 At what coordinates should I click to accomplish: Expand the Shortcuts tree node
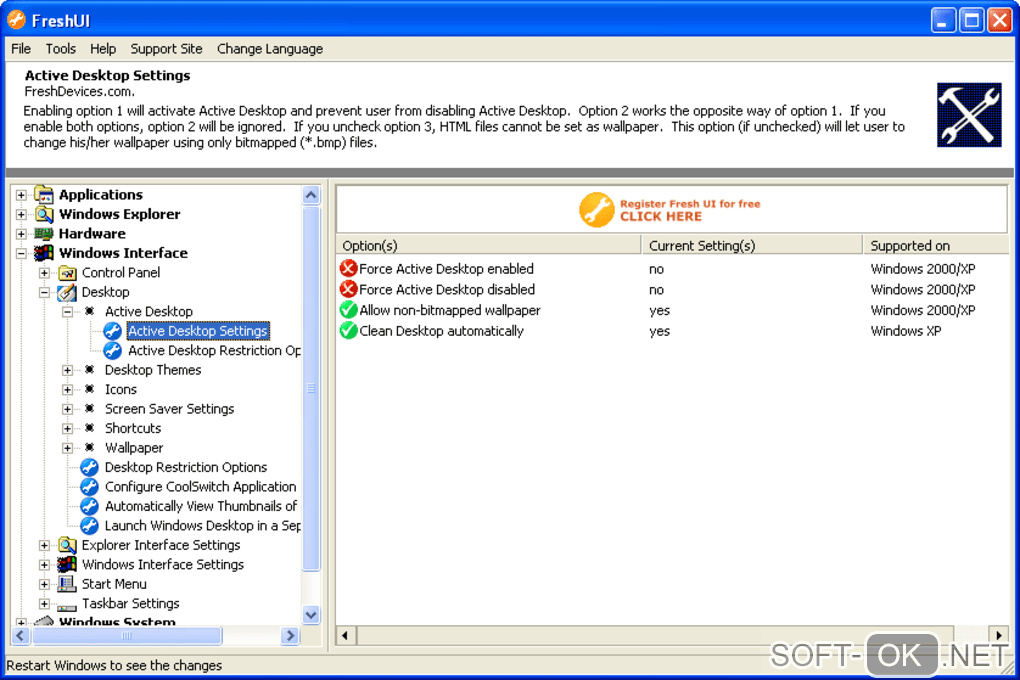[x=67, y=429]
